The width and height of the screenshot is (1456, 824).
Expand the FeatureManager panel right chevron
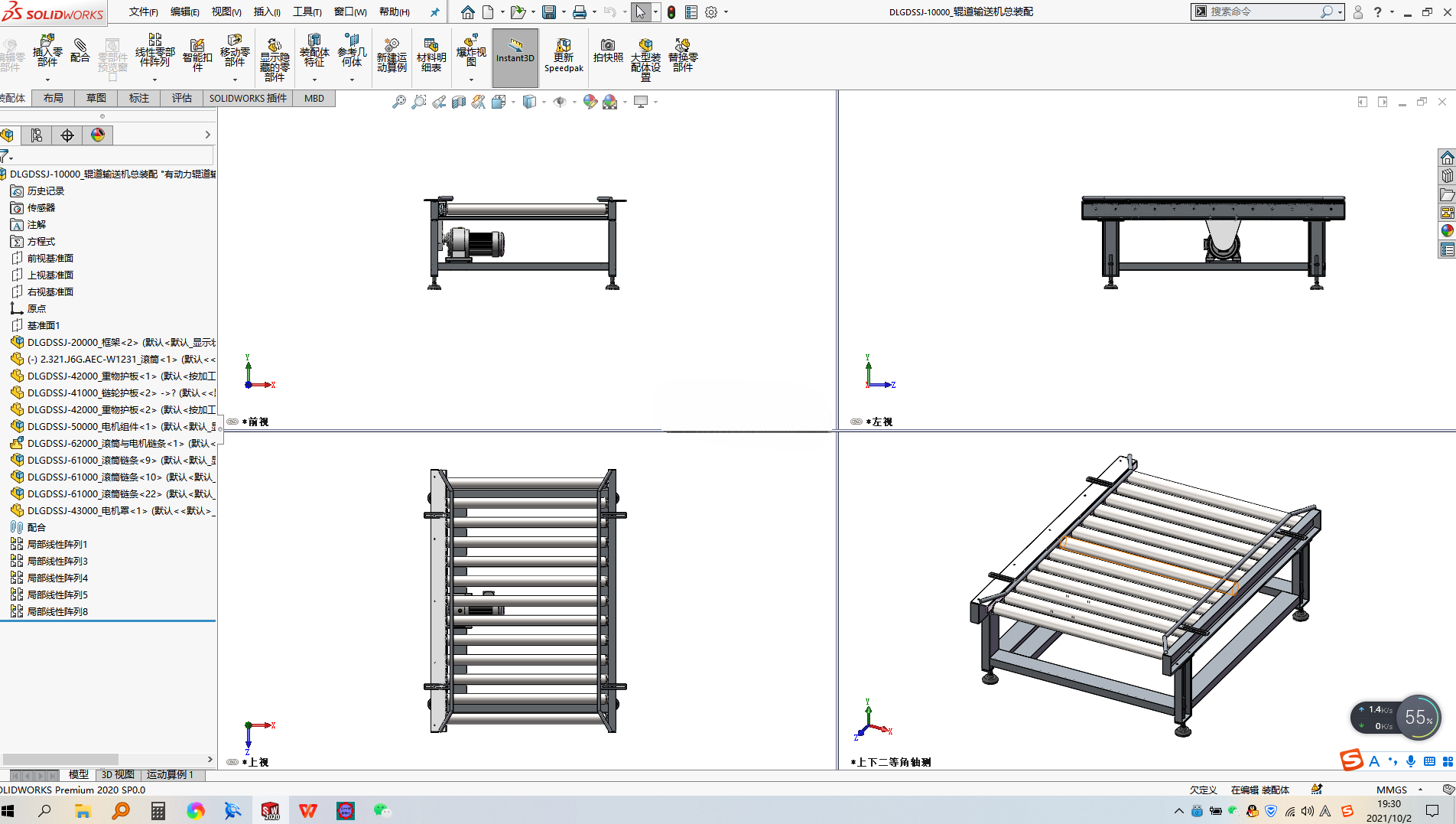[207, 135]
